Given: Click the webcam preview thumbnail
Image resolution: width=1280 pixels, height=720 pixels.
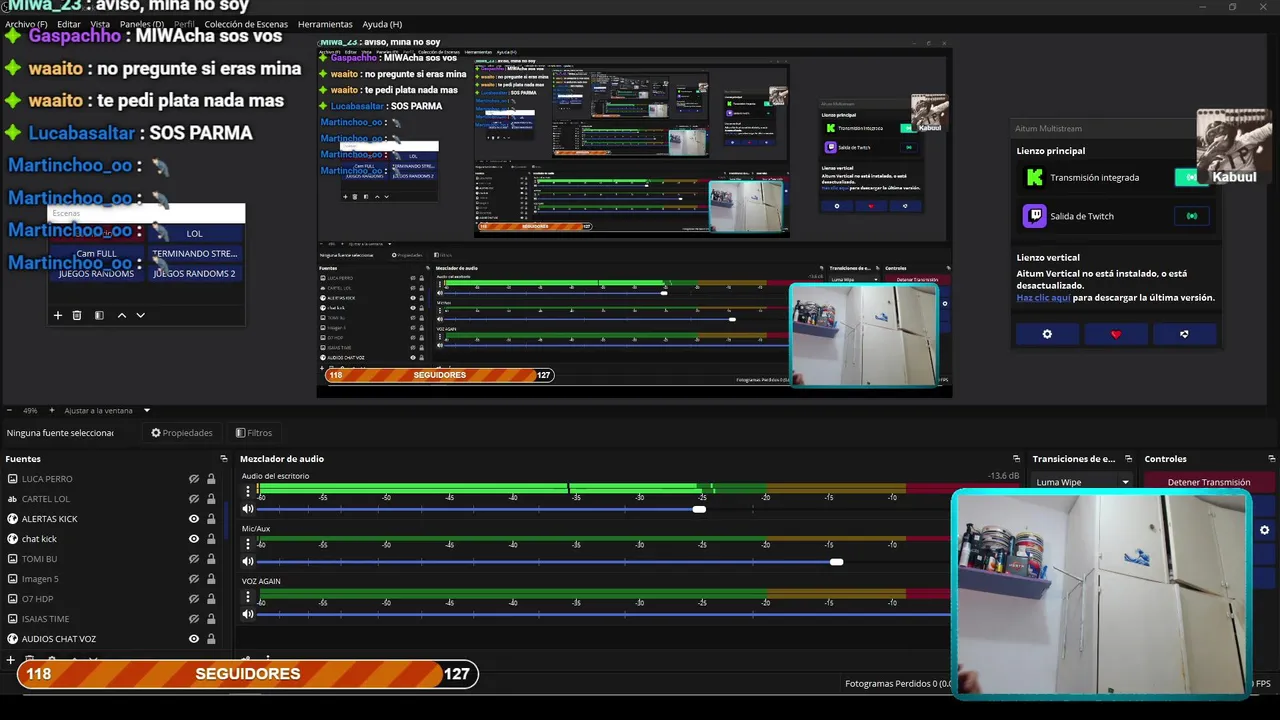Looking at the screenshot, I should click(1101, 593).
